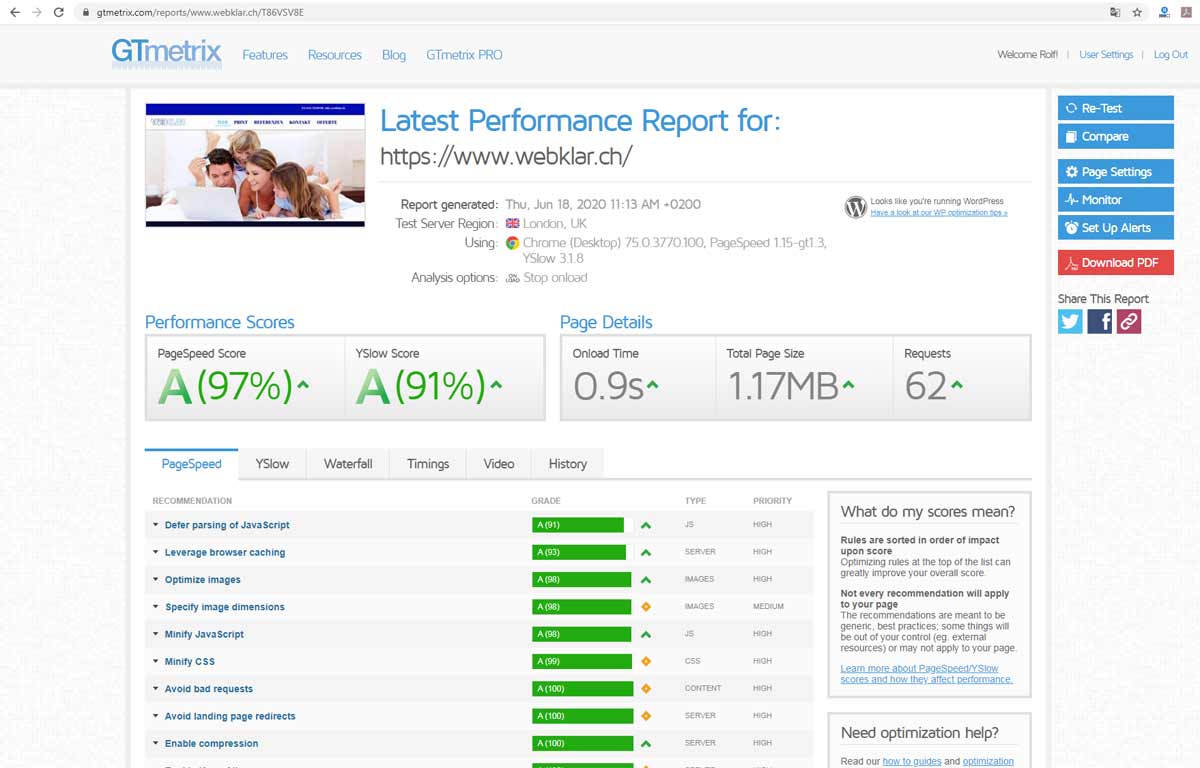
Task: Click the green trend arrow for Enable compression
Action: [646, 743]
